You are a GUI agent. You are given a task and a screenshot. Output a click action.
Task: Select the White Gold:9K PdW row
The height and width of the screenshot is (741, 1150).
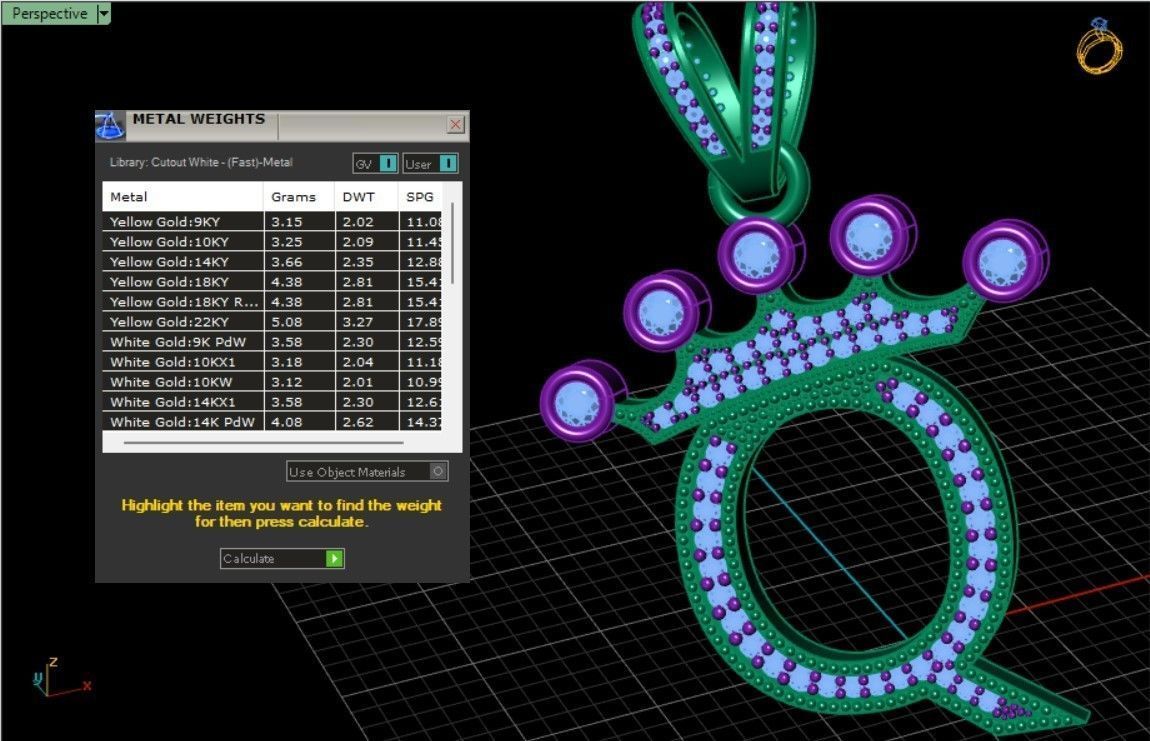click(272, 342)
